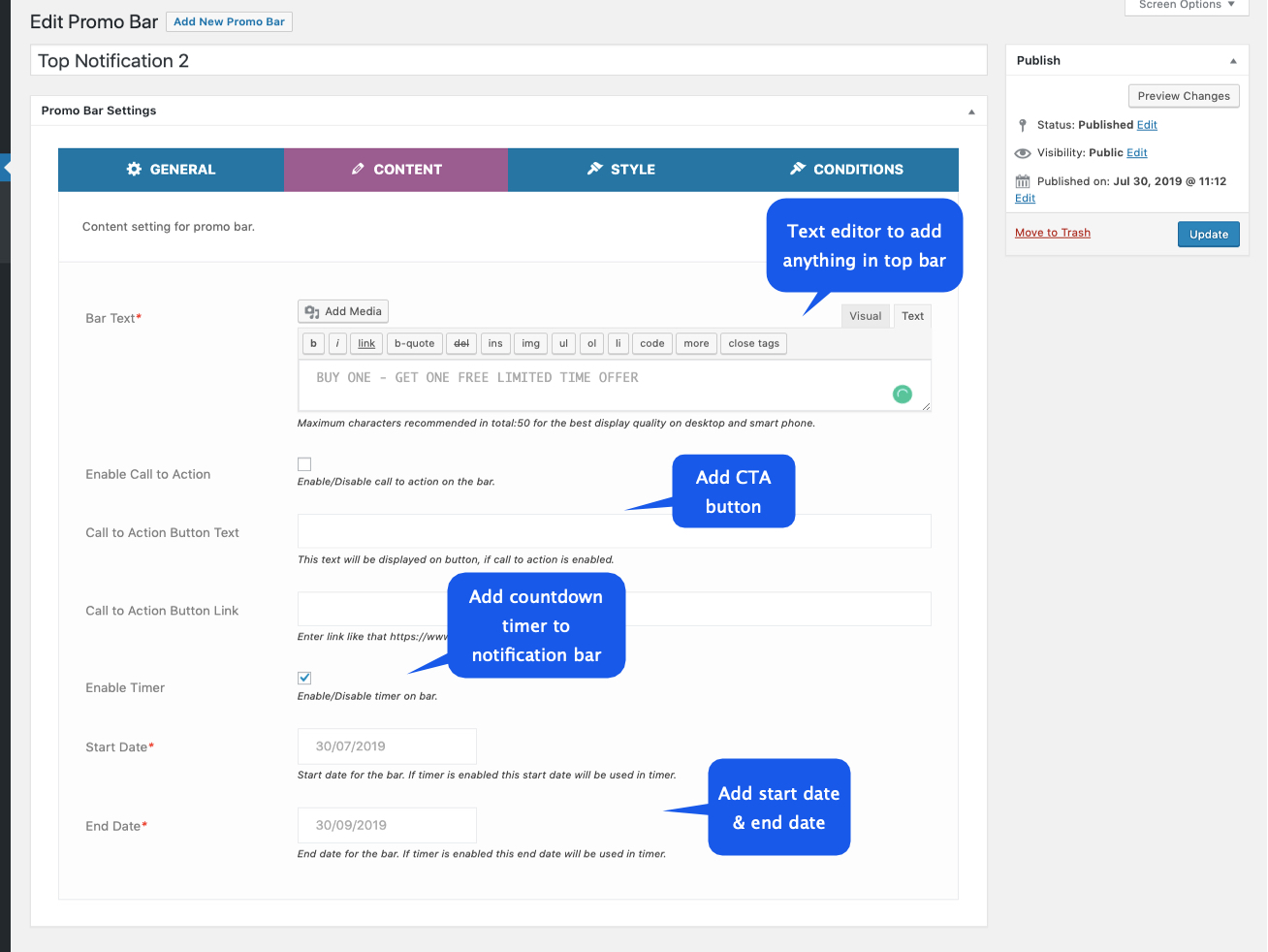Switch to the Style tab

[620, 170]
